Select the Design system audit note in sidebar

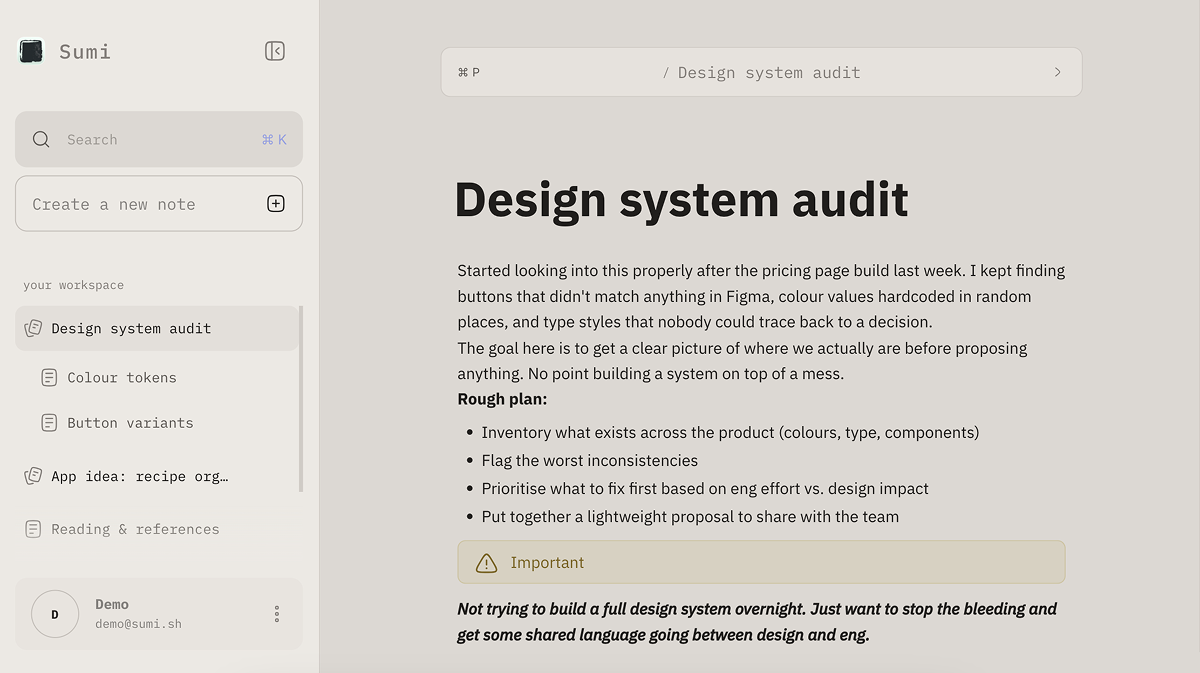131,328
